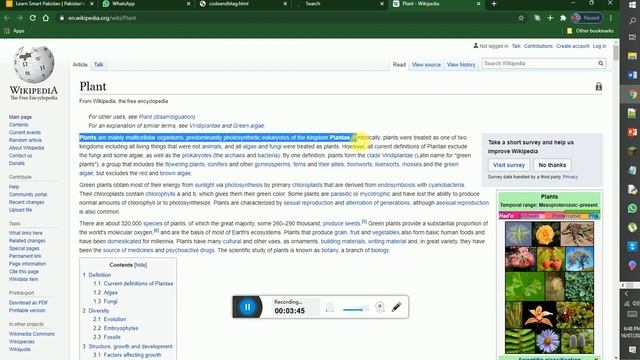Viewport: 640px width, 360px height.
Task: Close the Plant - Wikipedia tab
Action: [x=478, y=4]
